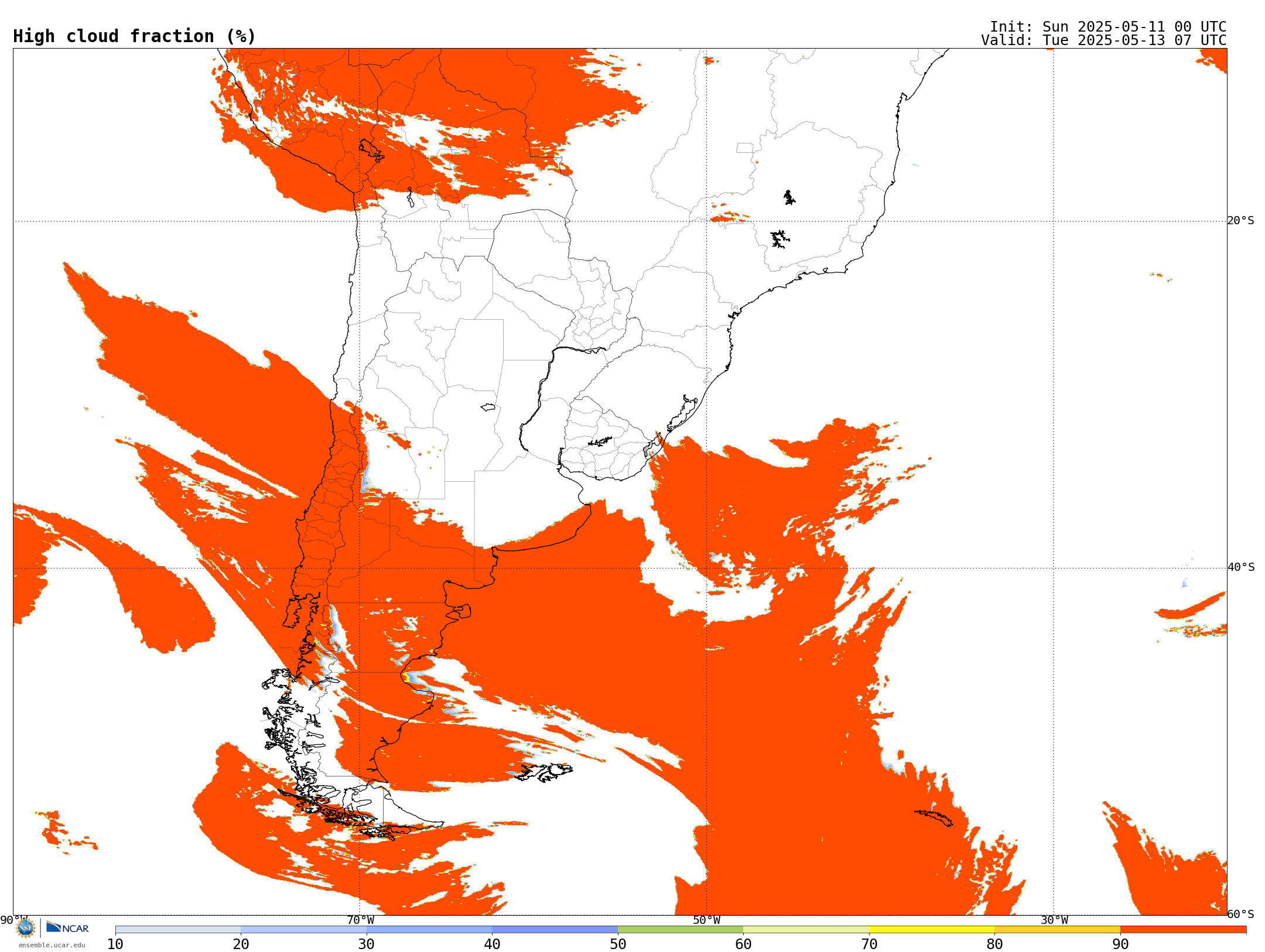
Task: Click colorbar tick label 90
Action: click(x=1120, y=944)
